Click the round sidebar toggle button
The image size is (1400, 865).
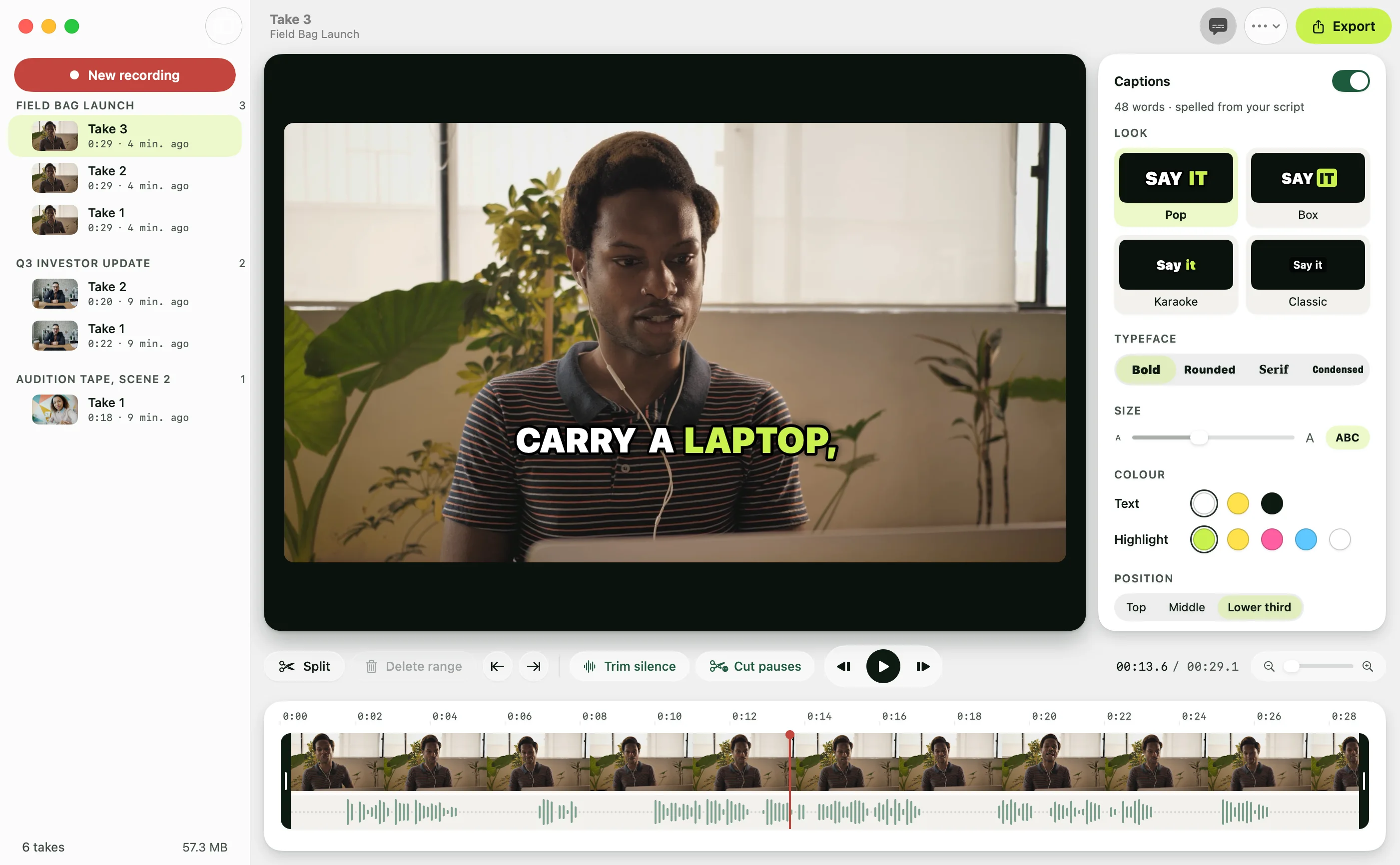click(x=223, y=26)
